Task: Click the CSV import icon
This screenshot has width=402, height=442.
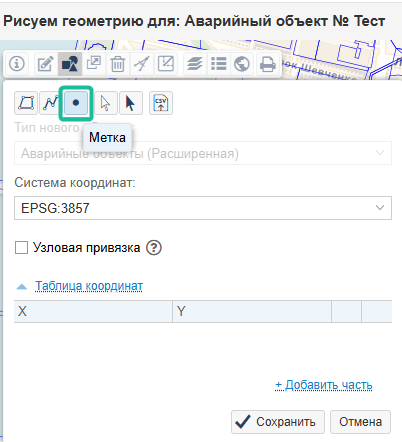Action: 161,103
